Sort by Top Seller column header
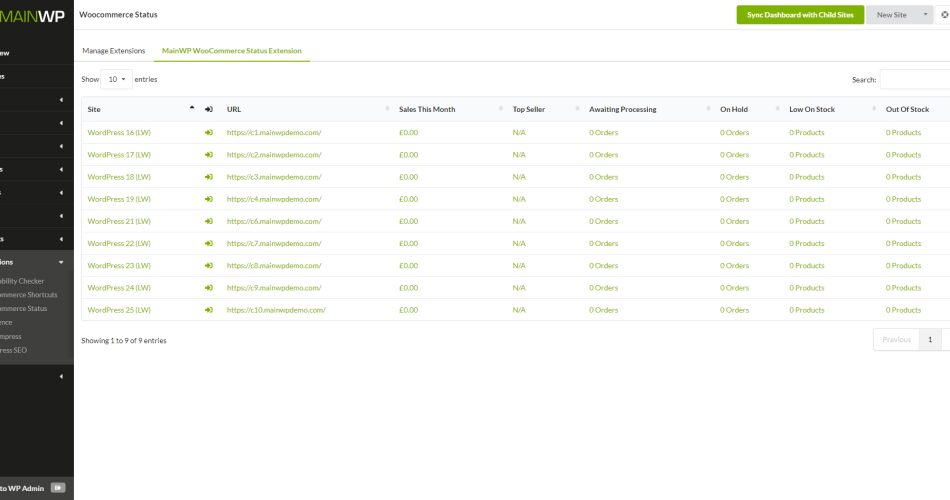This screenshot has width=950, height=500. coord(529,109)
